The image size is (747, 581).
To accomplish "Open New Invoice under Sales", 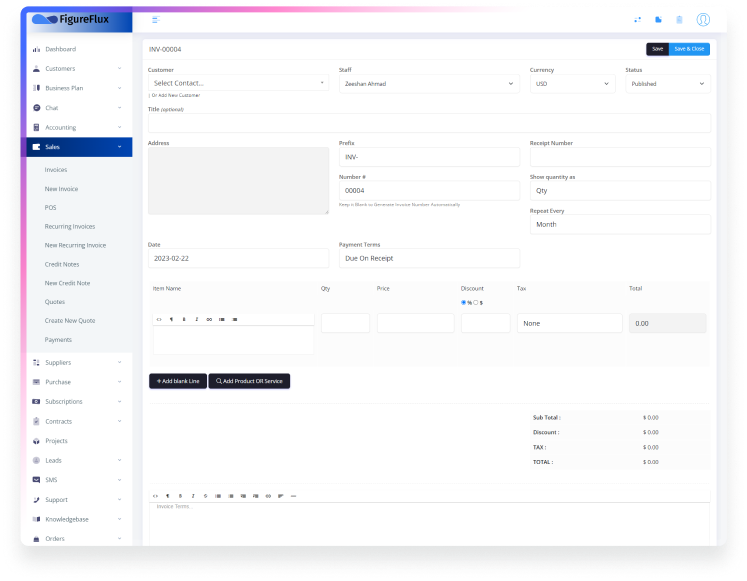I will pyautogui.click(x=61, y=189).
